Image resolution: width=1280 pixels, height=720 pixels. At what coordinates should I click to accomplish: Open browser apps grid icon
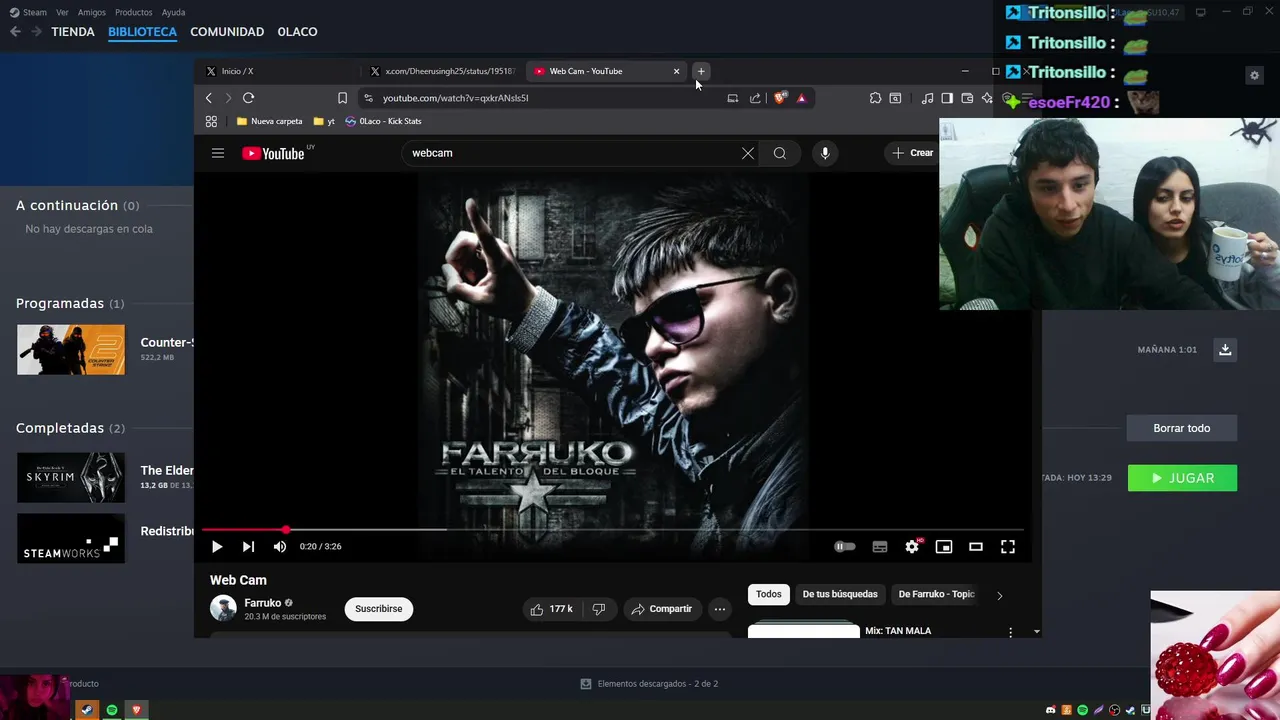pyautogui.click(x=211, y=121)
